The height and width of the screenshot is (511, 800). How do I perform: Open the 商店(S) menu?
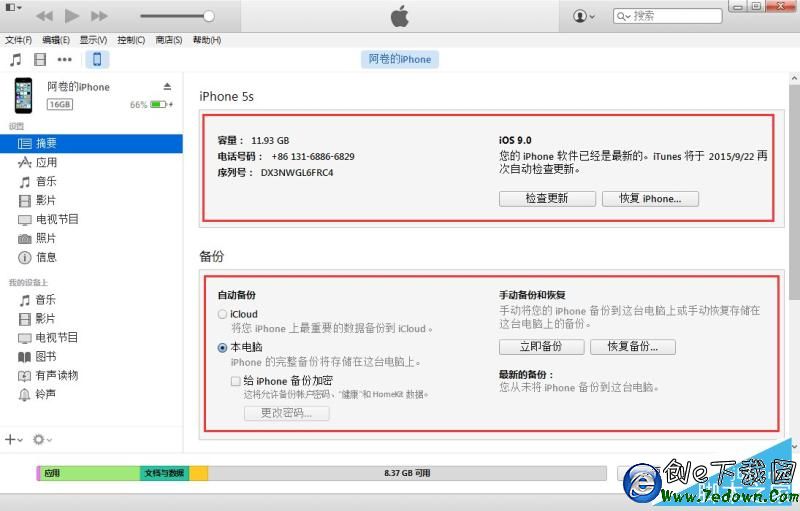pos(169,40)
